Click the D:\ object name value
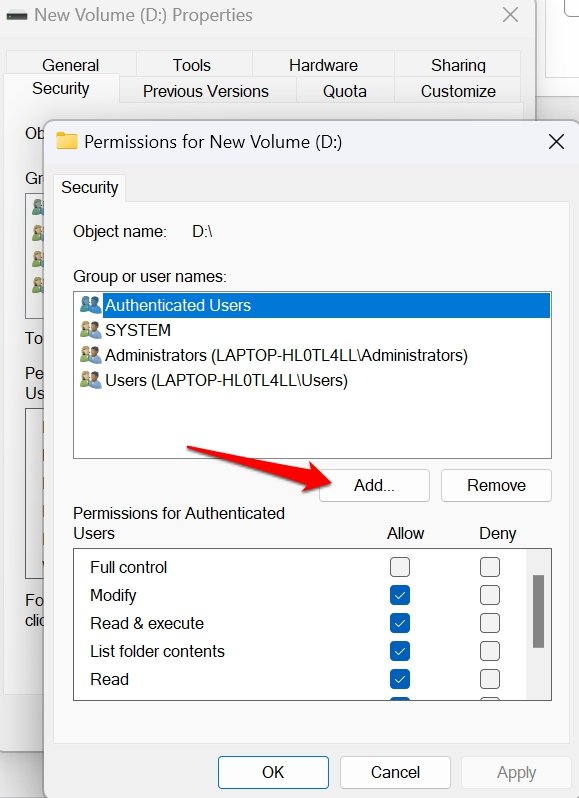579x798 pixels. coord(202,232)
